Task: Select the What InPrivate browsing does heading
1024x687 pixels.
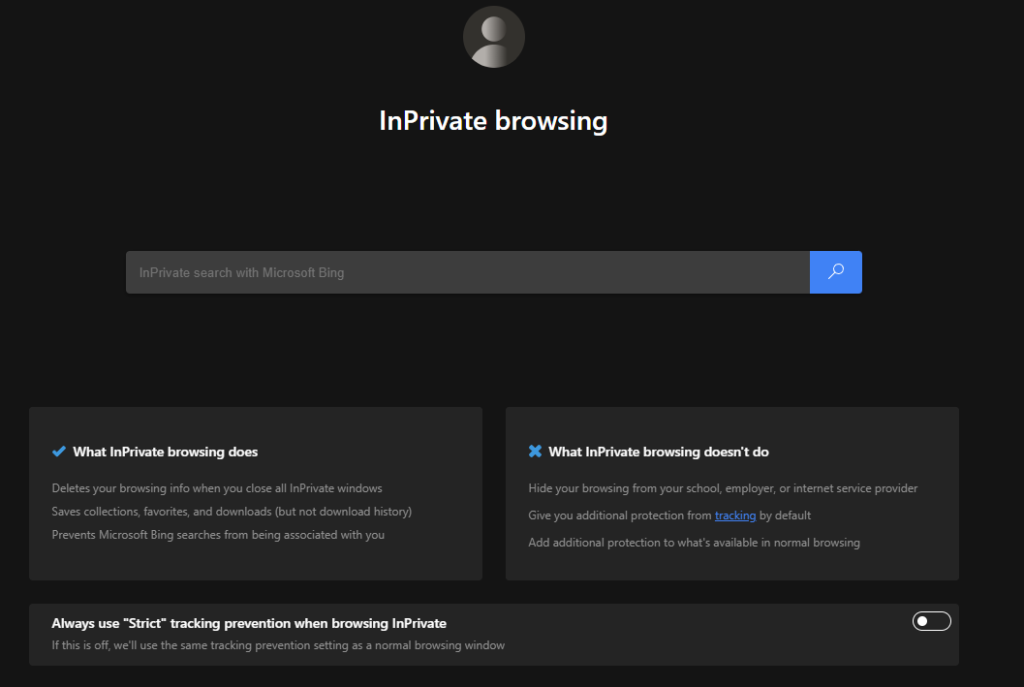Action: point(165,452)
